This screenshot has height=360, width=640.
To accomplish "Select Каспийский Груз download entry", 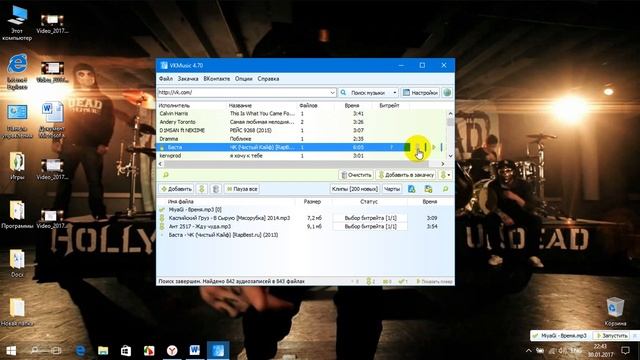I will pyautogui.click(x=229, y=218).
